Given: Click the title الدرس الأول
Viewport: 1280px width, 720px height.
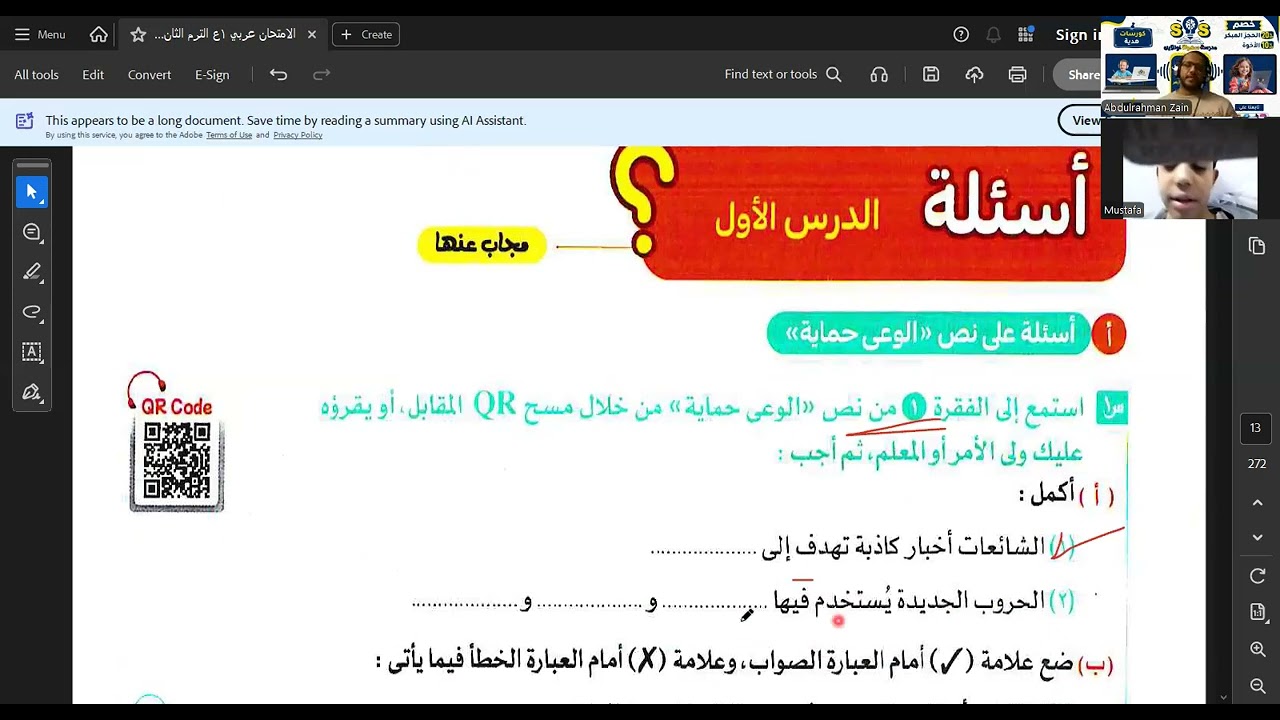Looking at the screenshot, I should 797,218.
